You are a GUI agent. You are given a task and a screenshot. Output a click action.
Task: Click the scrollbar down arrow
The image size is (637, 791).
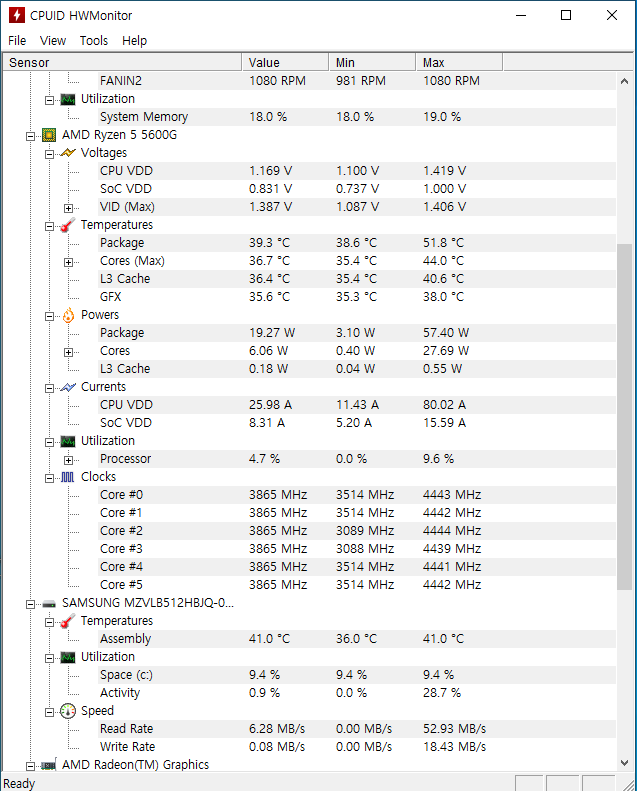click(x=624, y=762)
